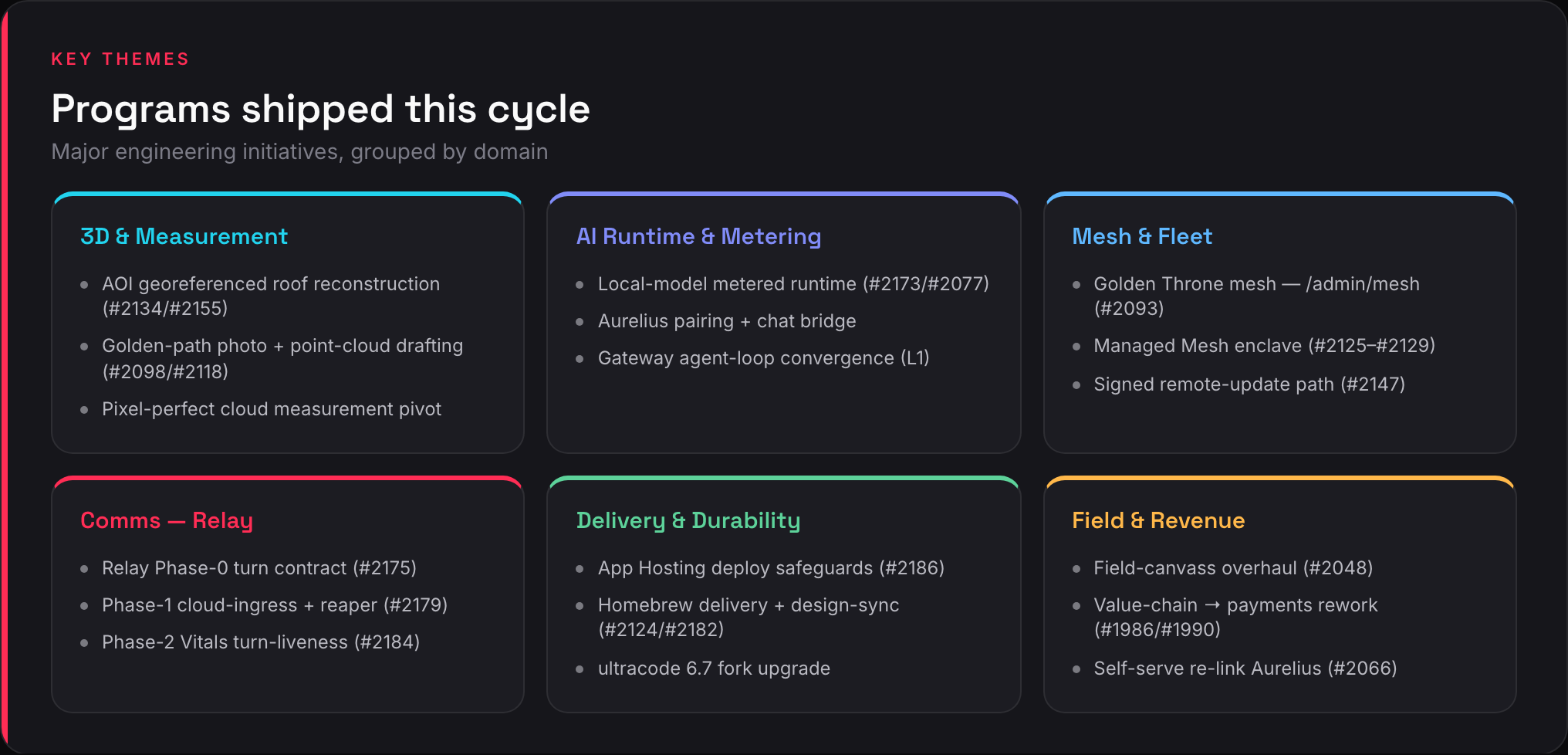Open the Mesh & Fleet card title
Screen dimensions: 1568x755
coord(1142,236)
